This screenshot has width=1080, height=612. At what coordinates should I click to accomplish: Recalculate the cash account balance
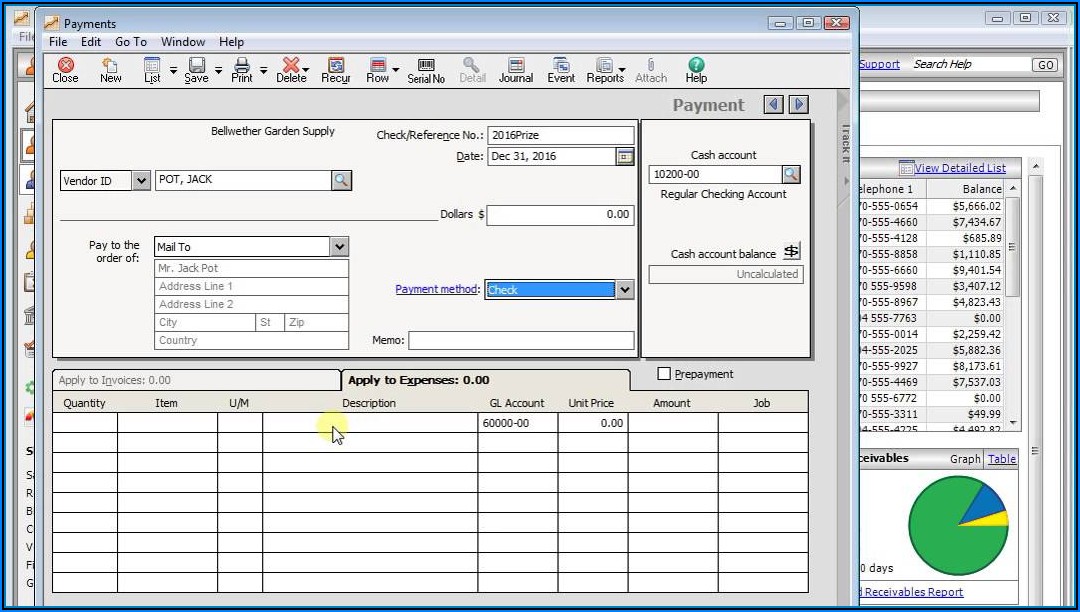pos(791,252)
